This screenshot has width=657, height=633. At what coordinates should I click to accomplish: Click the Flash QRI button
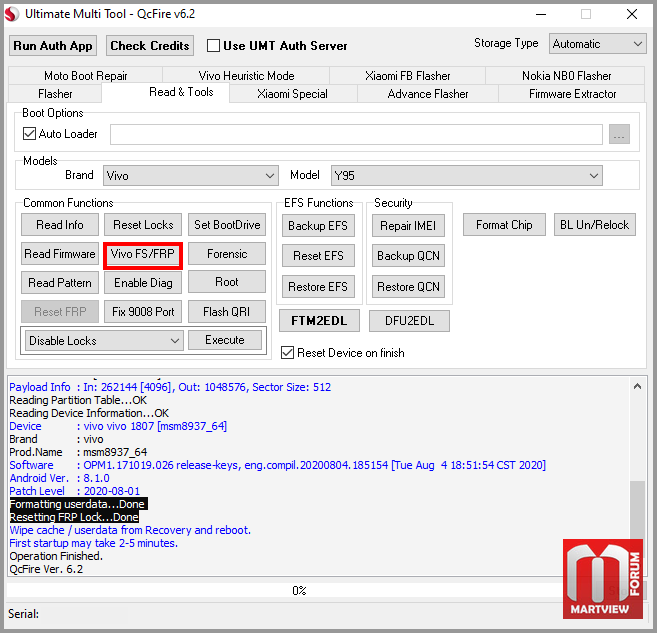tap(227, 312)
